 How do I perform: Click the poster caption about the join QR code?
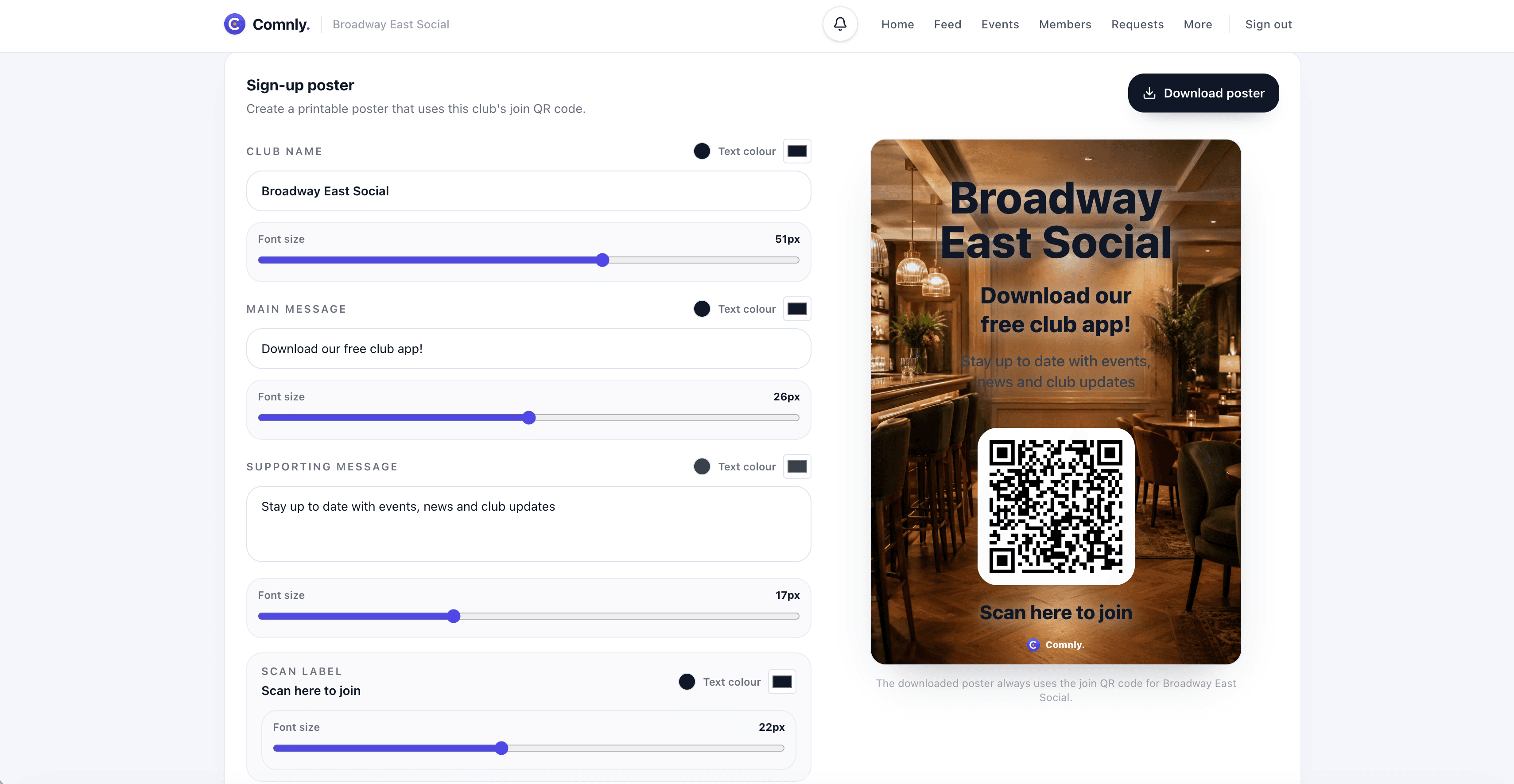[x=1056, y=690]
